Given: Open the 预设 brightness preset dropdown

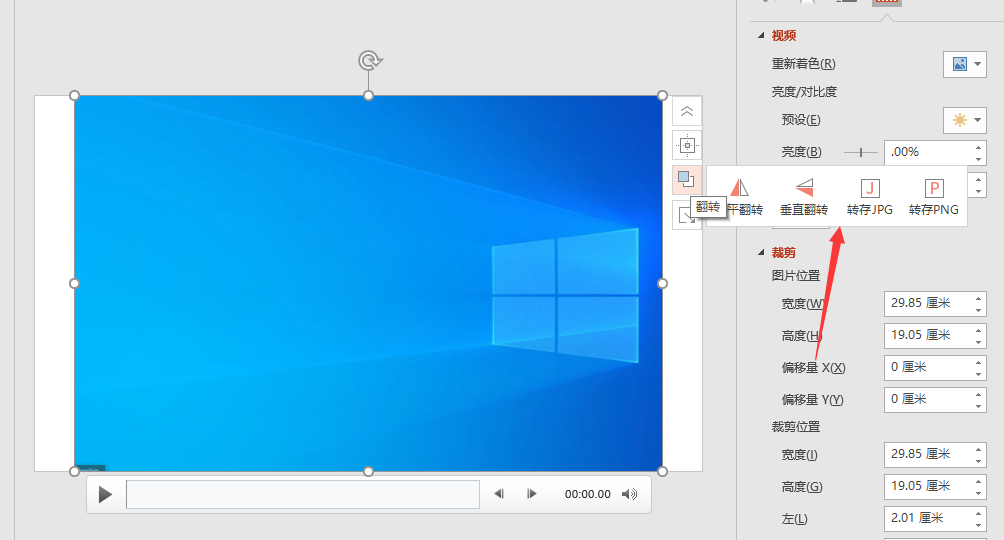Looking at the screenshot, I should [965, 120].
